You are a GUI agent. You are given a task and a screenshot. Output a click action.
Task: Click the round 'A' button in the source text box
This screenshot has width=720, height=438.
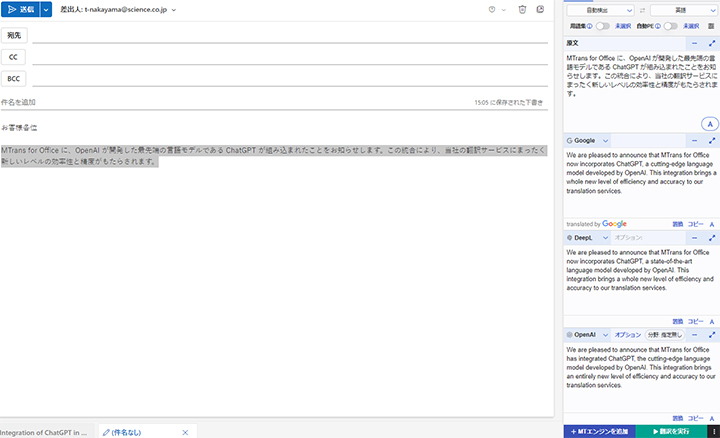710,124
